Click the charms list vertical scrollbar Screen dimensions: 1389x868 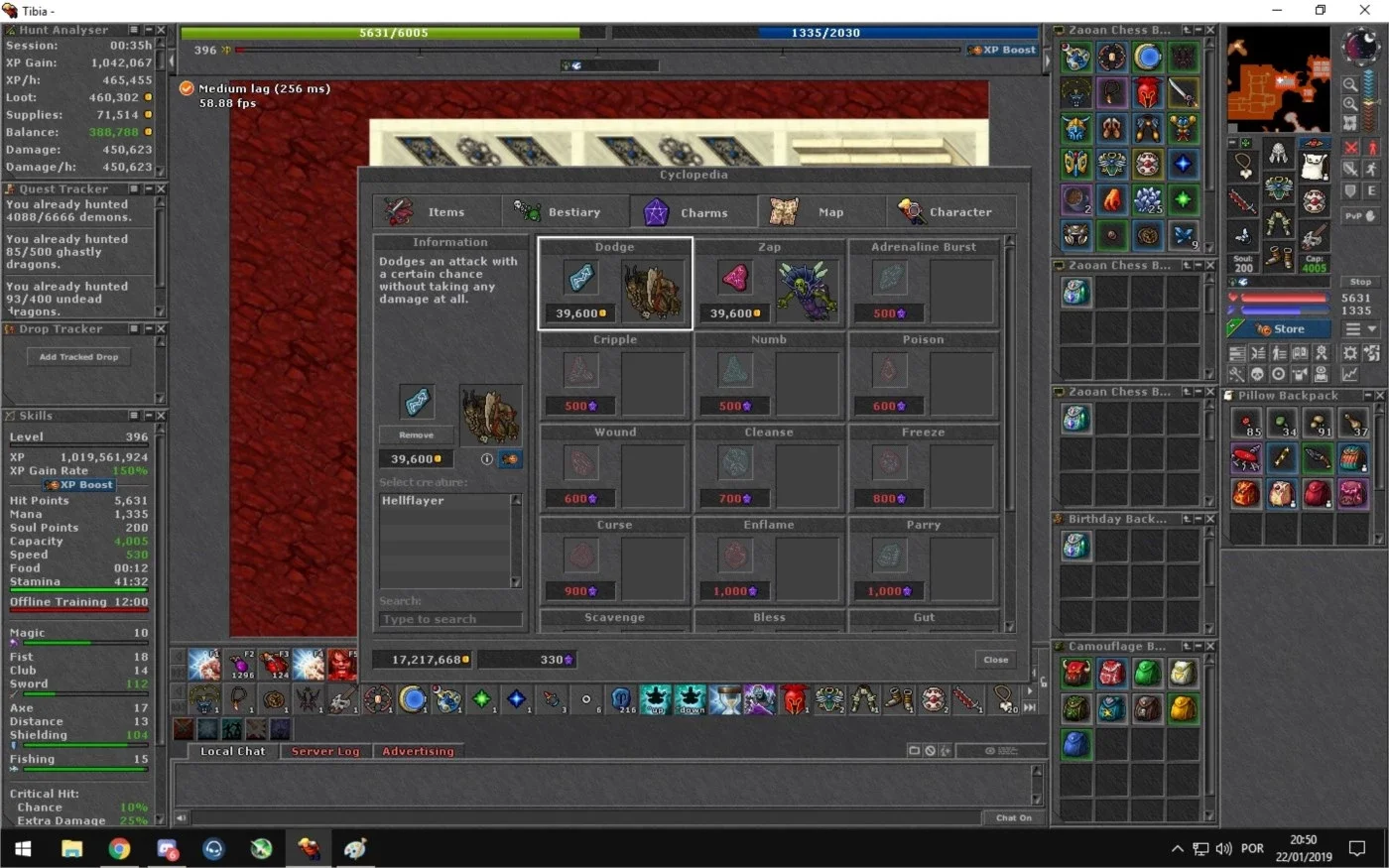tap(1010, 434)
